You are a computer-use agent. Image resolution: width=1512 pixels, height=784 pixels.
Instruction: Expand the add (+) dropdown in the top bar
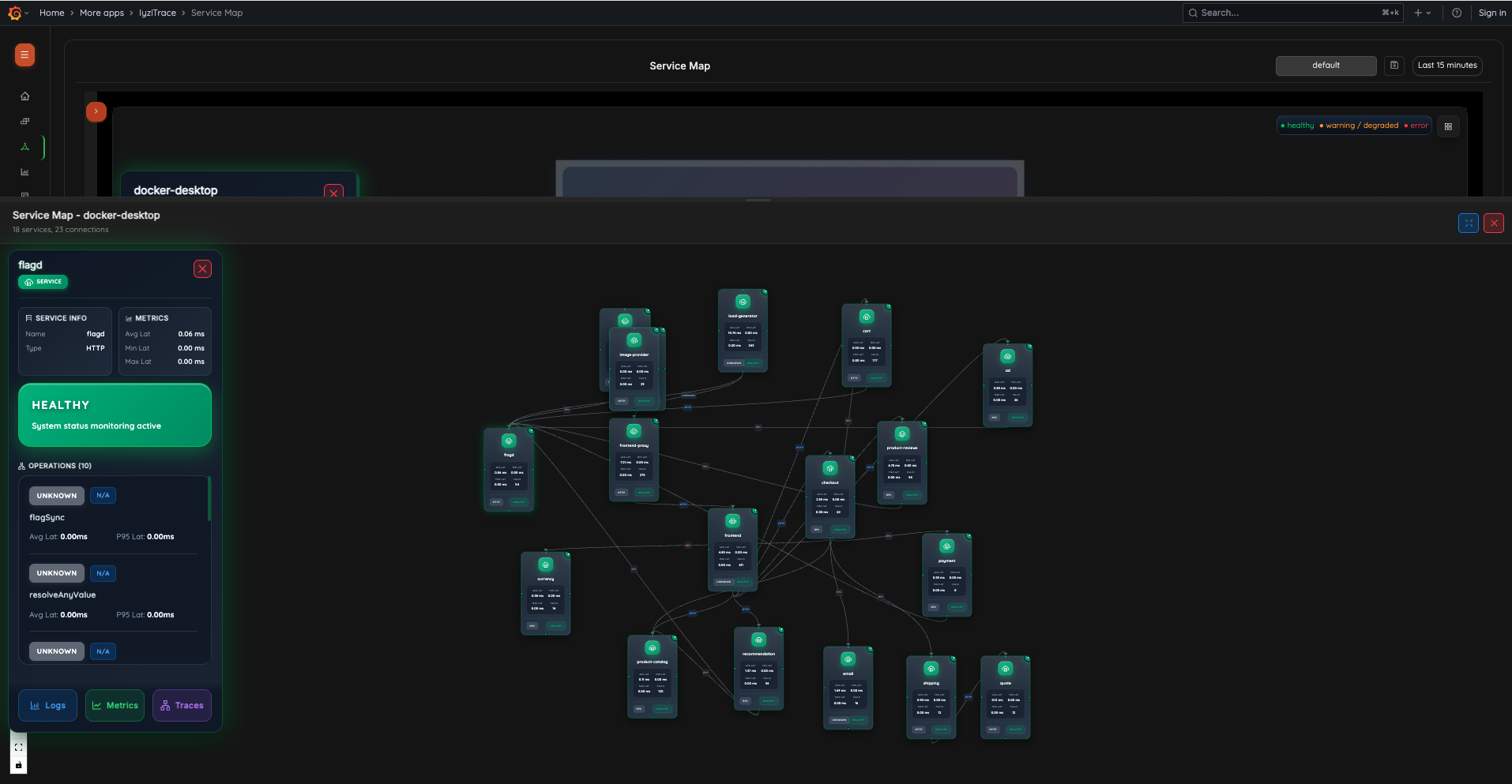(1421, 13)
